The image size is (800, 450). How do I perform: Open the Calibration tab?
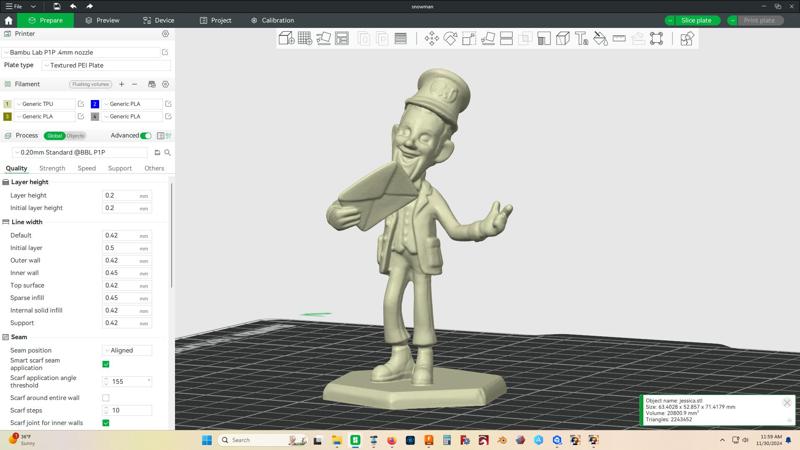pyautogui.click(x=272, y=20)
